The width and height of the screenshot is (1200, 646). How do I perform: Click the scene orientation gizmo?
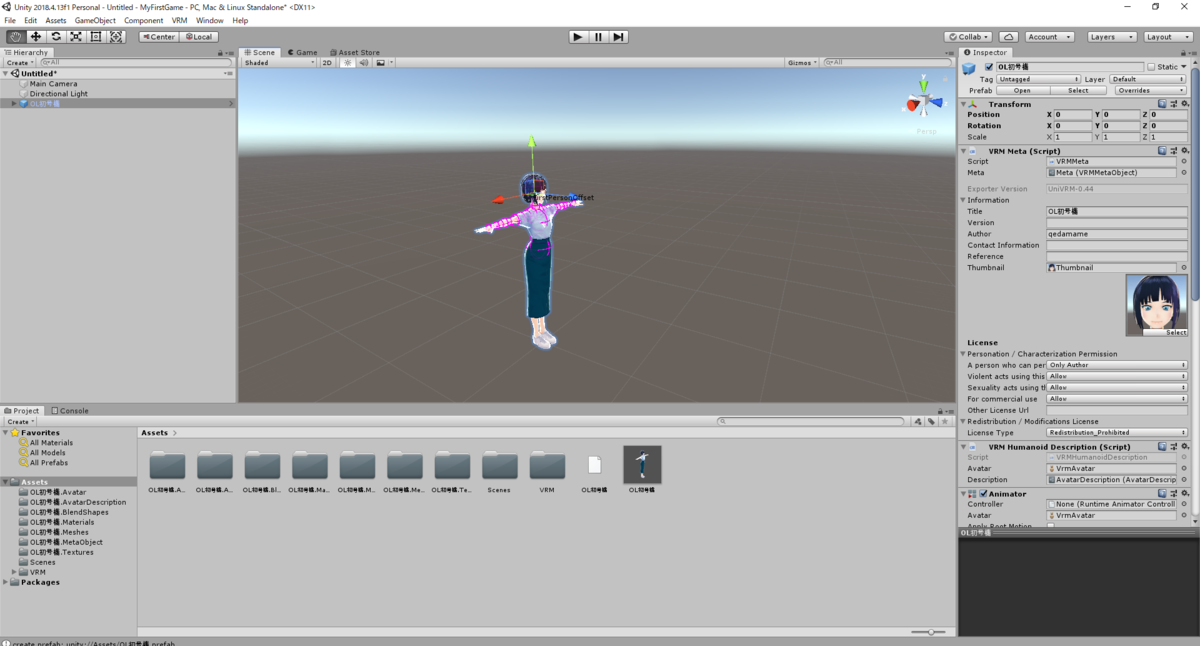pyautogui.click(x=925, y=101)
